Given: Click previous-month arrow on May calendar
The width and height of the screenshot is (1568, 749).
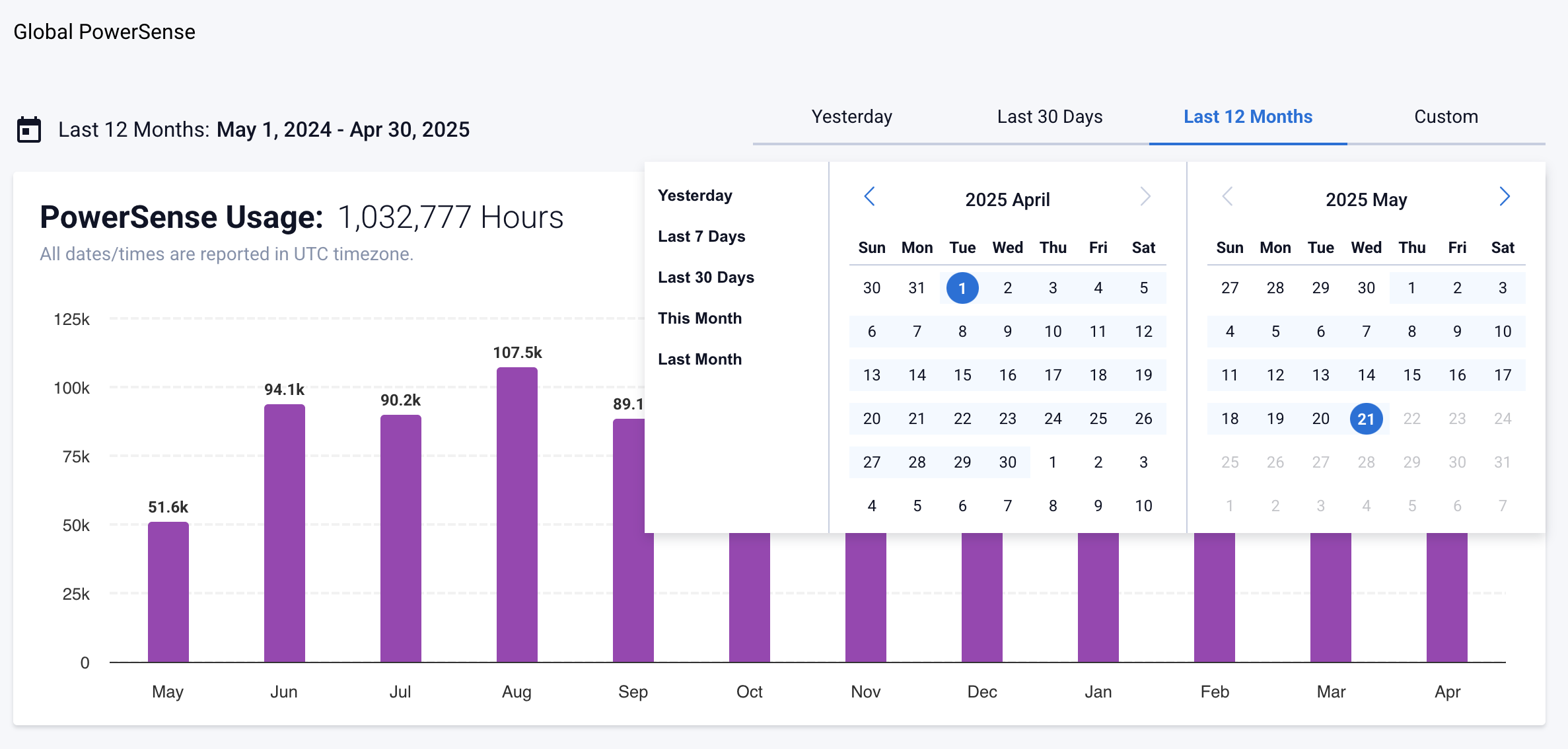Looking at the screenshot, I should (x=1227, y=196).
